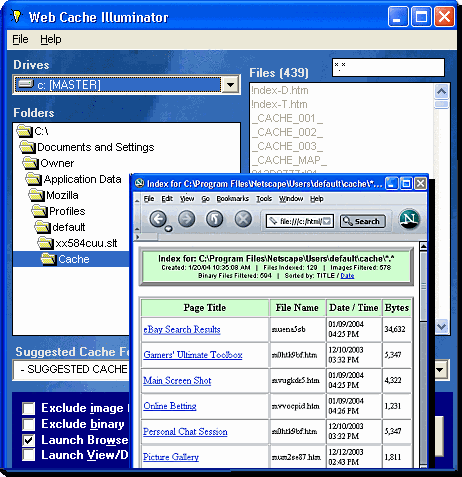462x477 pixels.
Task: Click the Netscape N logo icon
Action: click(409, 219)
